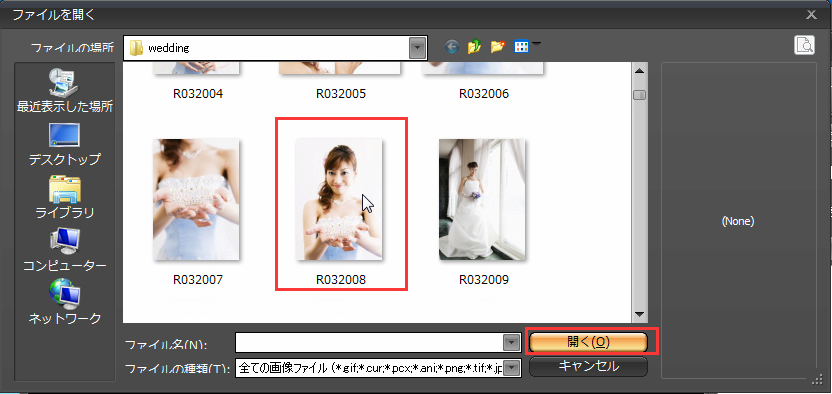This screenshot has height=394, width=832.
Task: Close the ファイルを開く dialog
Action: tap(811, 14)
